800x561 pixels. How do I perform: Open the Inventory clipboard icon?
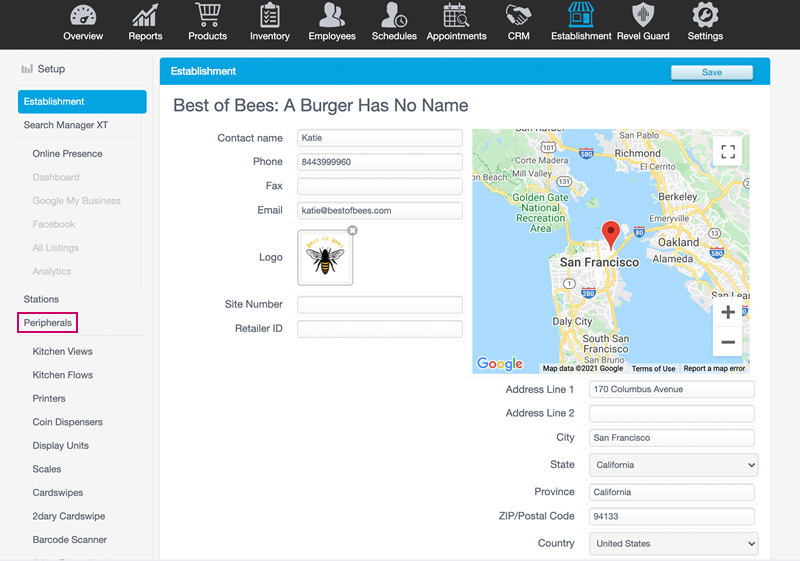click(x=270, y=16)
